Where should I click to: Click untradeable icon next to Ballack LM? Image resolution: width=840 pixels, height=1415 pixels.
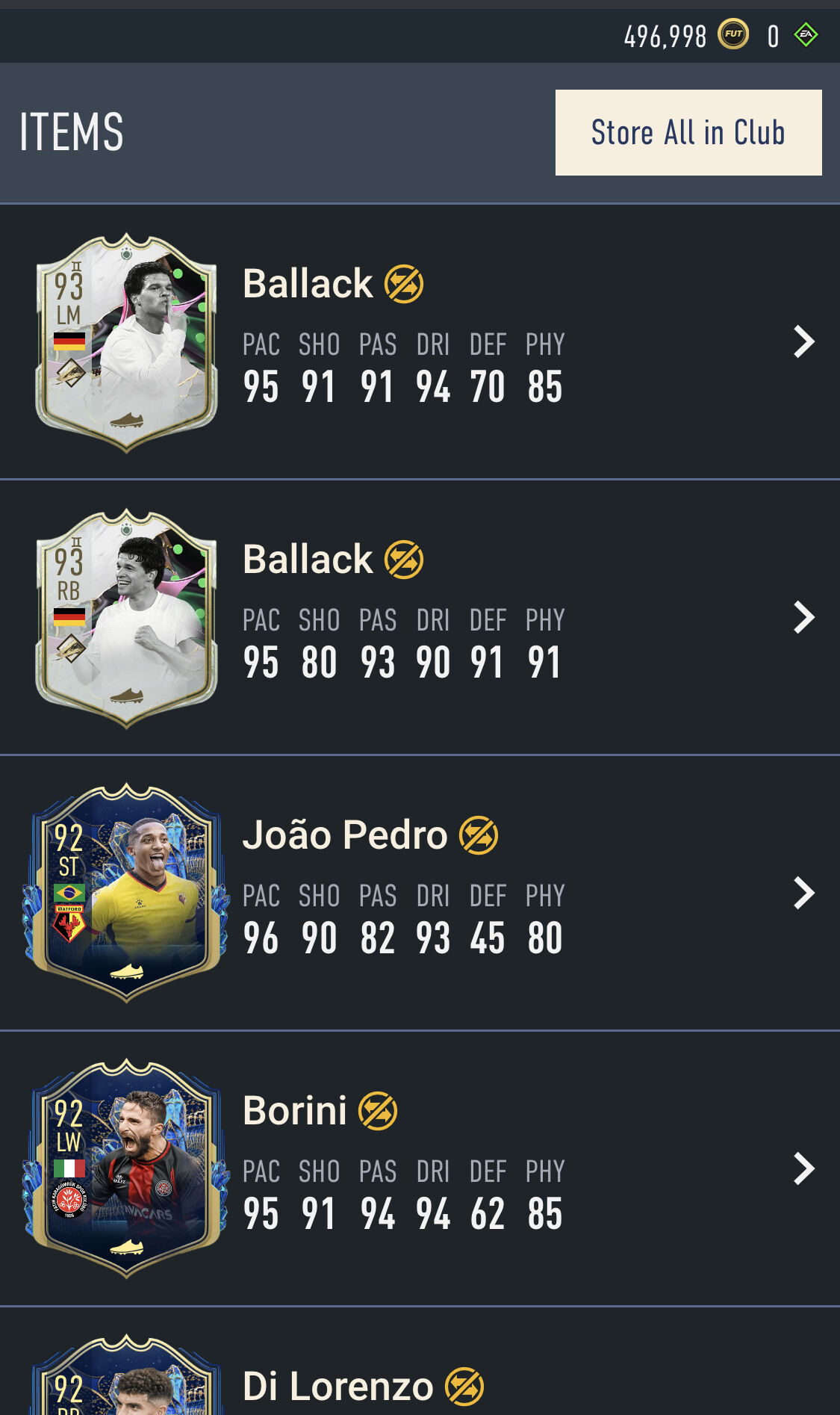tap(404, 284)
